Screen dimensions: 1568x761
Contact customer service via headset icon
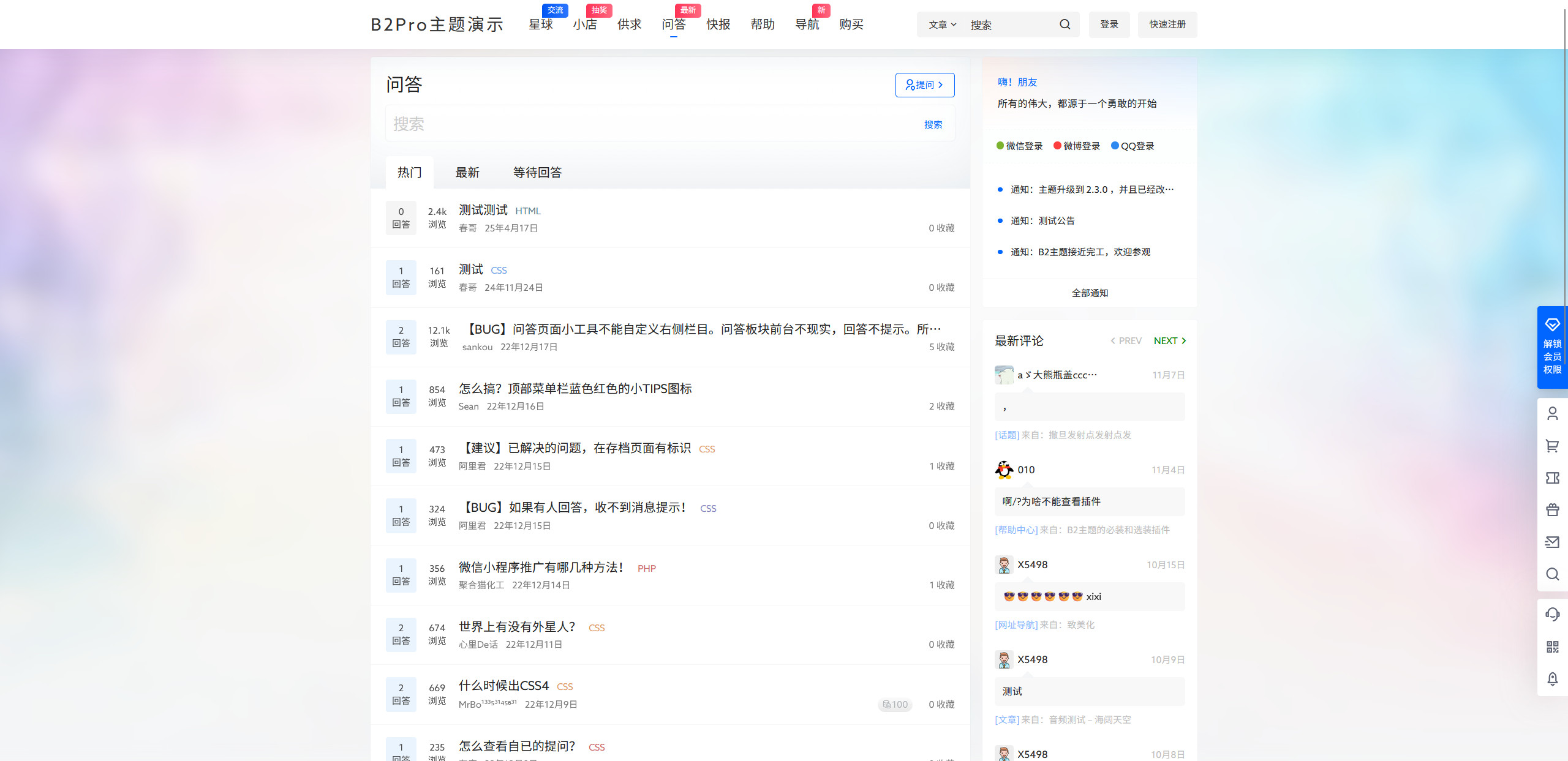click(1553, 615)
